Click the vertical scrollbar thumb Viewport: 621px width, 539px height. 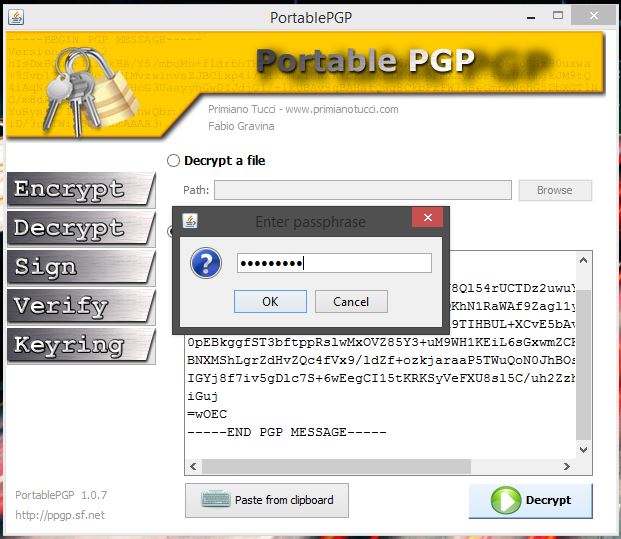pyautogui.click(x=583, y=364)
